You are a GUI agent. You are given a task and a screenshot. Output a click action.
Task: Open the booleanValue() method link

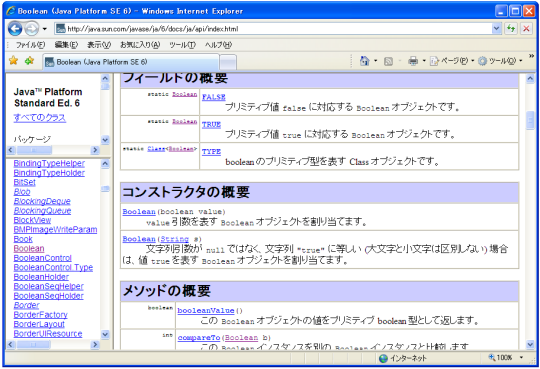pos(206,310)
